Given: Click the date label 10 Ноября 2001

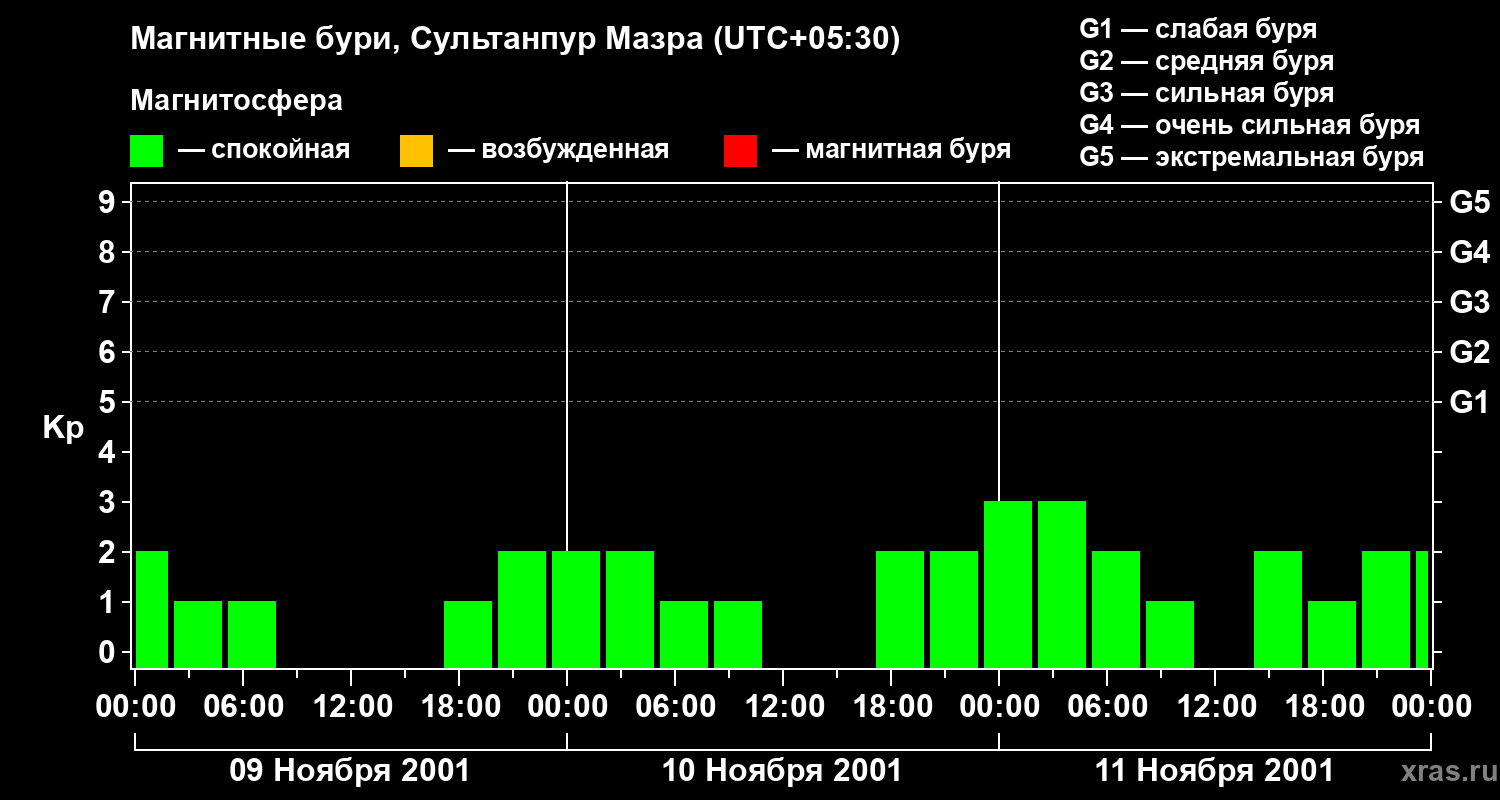Looking at the screenshot, I should click(x=782, y=771).
